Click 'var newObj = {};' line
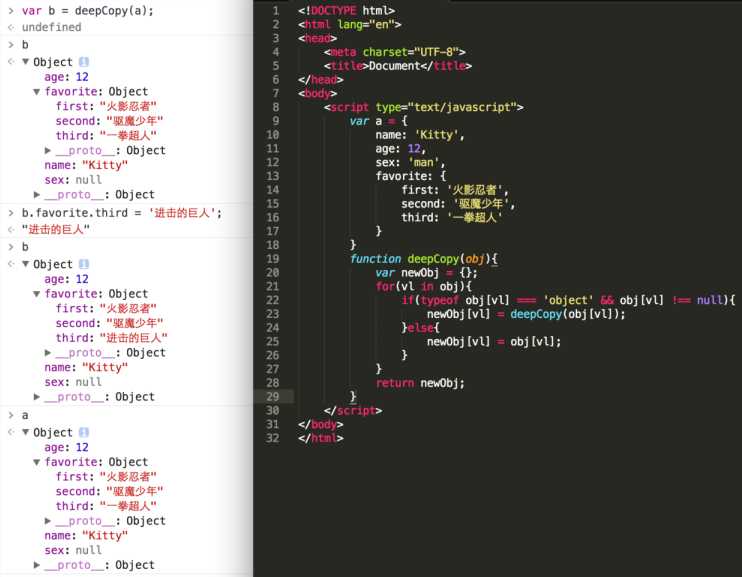Image resolution: width=742 pixels, height=577 pixels. (426, 273)
